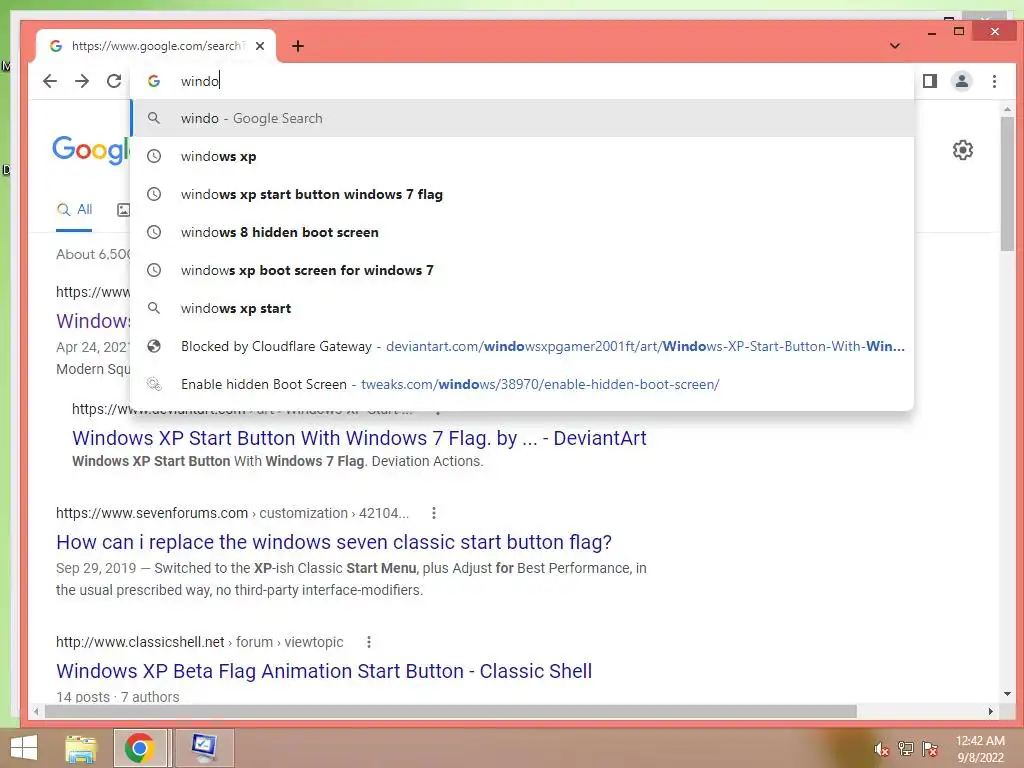Go back with the browser back arrow
The height and width of the screenshot is (768, 1024).
tap(50, 81)
